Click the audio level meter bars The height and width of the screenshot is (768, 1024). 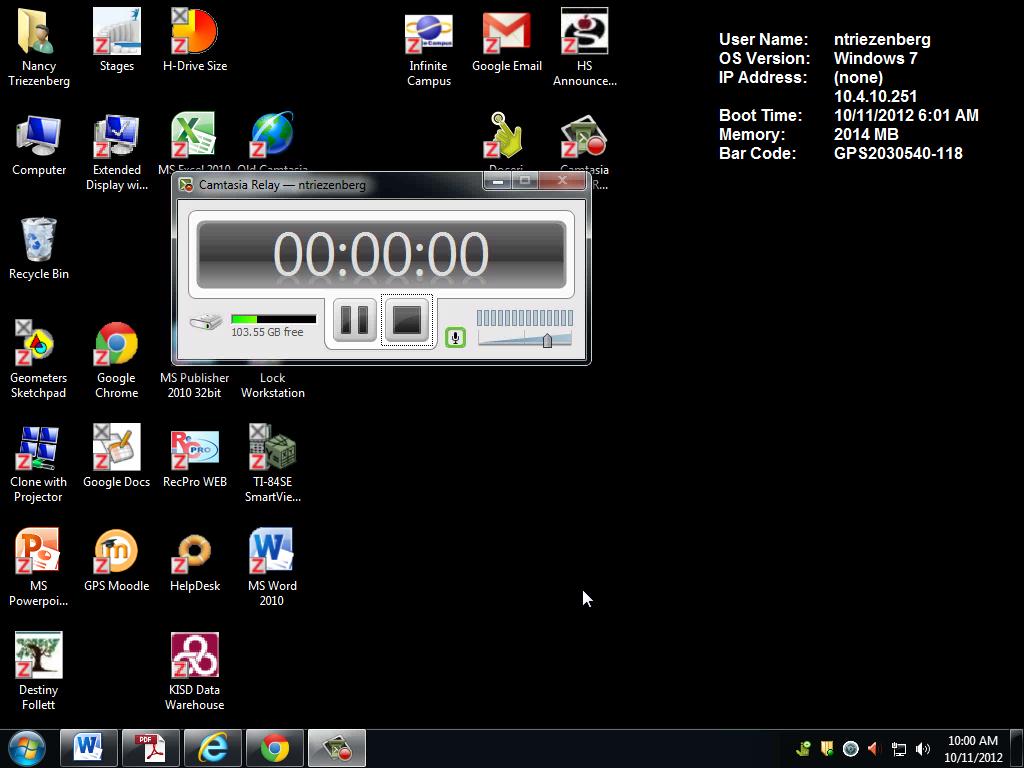[x=525, y=318]
